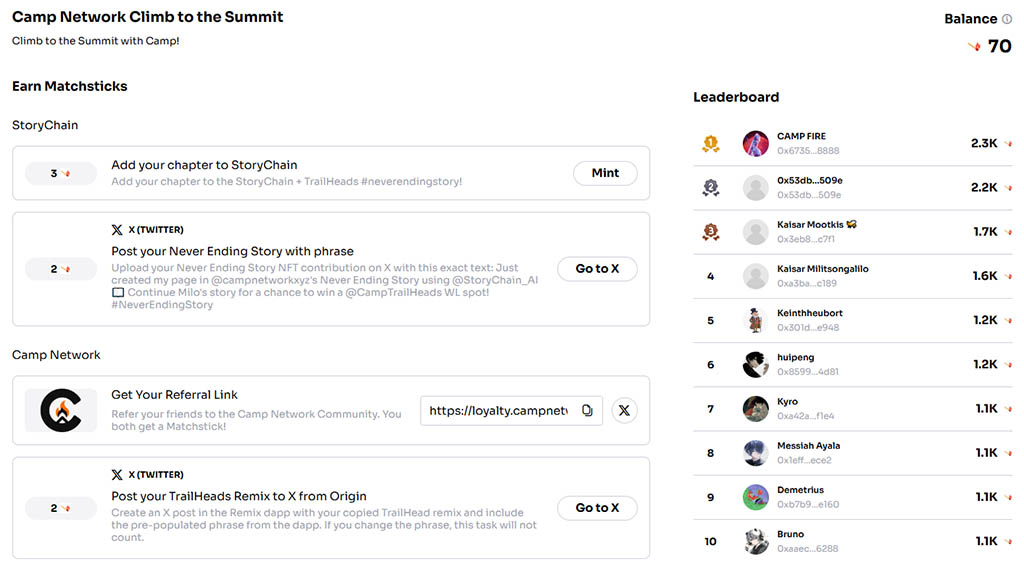The width and height of the screenshot is (1024, 570).
Task: Select the Kaisar Militsongalilo leaderboard name
Action: 823,268
